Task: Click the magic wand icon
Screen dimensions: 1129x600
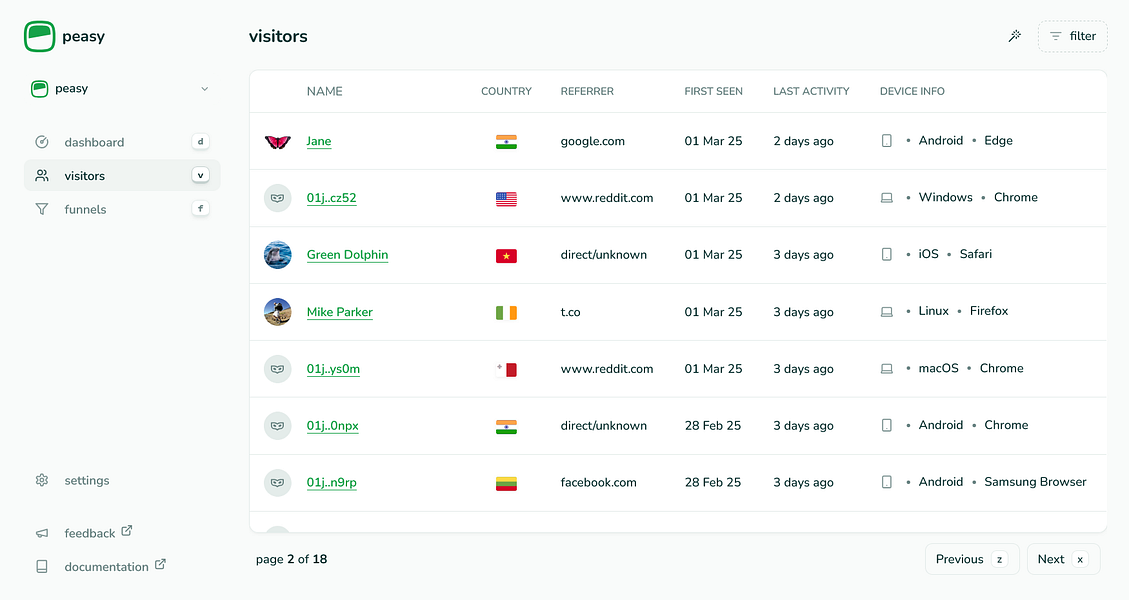Action: coord(1015,36)
